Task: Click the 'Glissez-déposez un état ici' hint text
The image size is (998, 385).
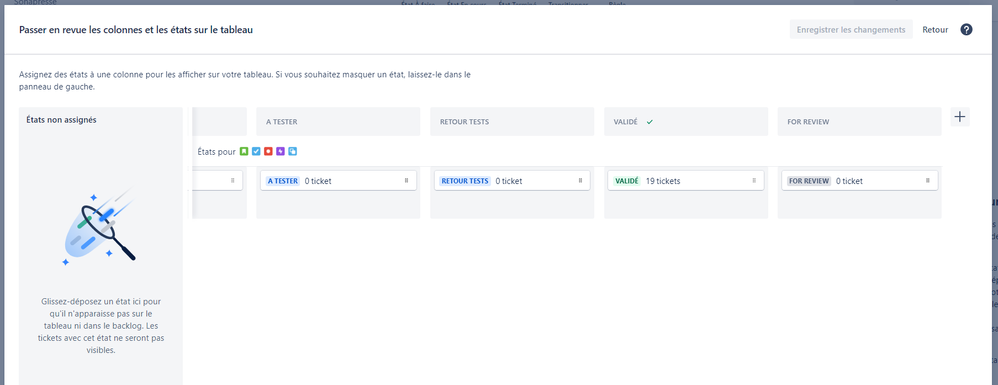Action: coord(101,325)
